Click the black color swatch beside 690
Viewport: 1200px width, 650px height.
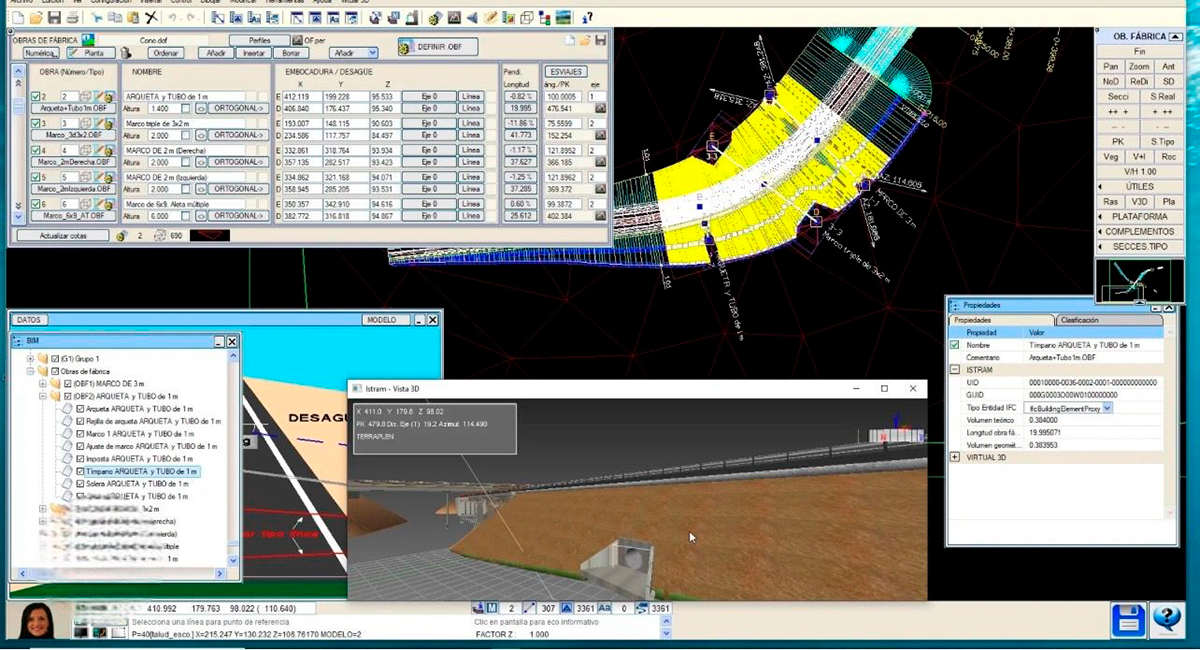pyautogui.click(x=209, y=236)
